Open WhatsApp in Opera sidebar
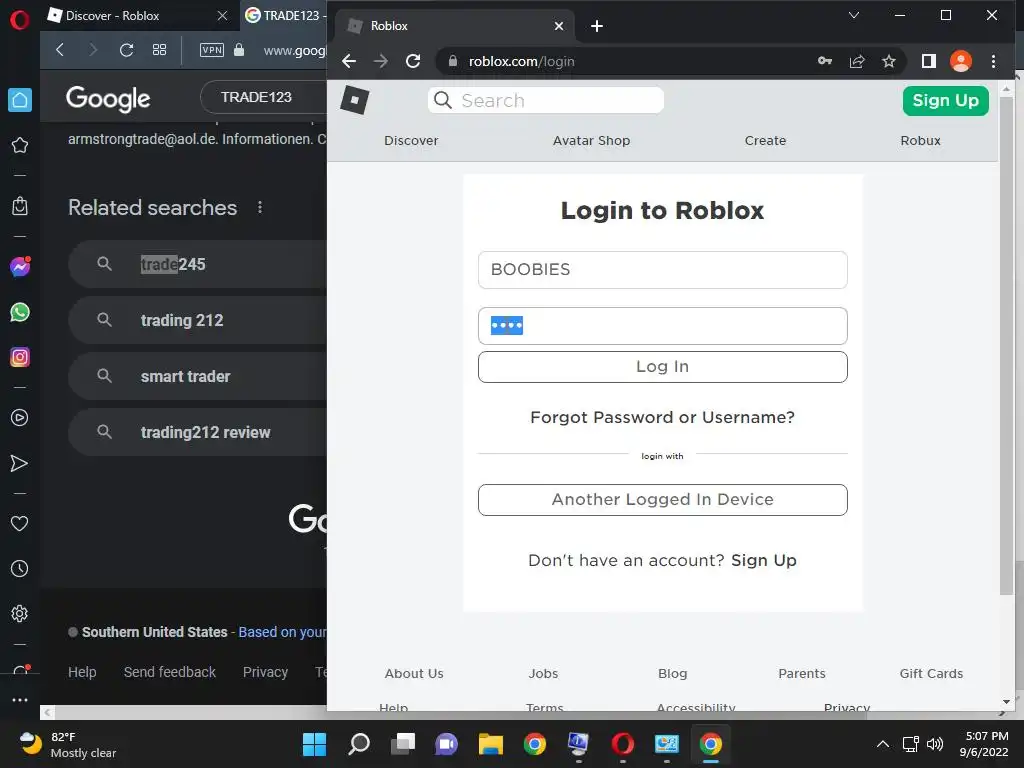The width and height of the screenshot is (1024, 768). (20, 312)
